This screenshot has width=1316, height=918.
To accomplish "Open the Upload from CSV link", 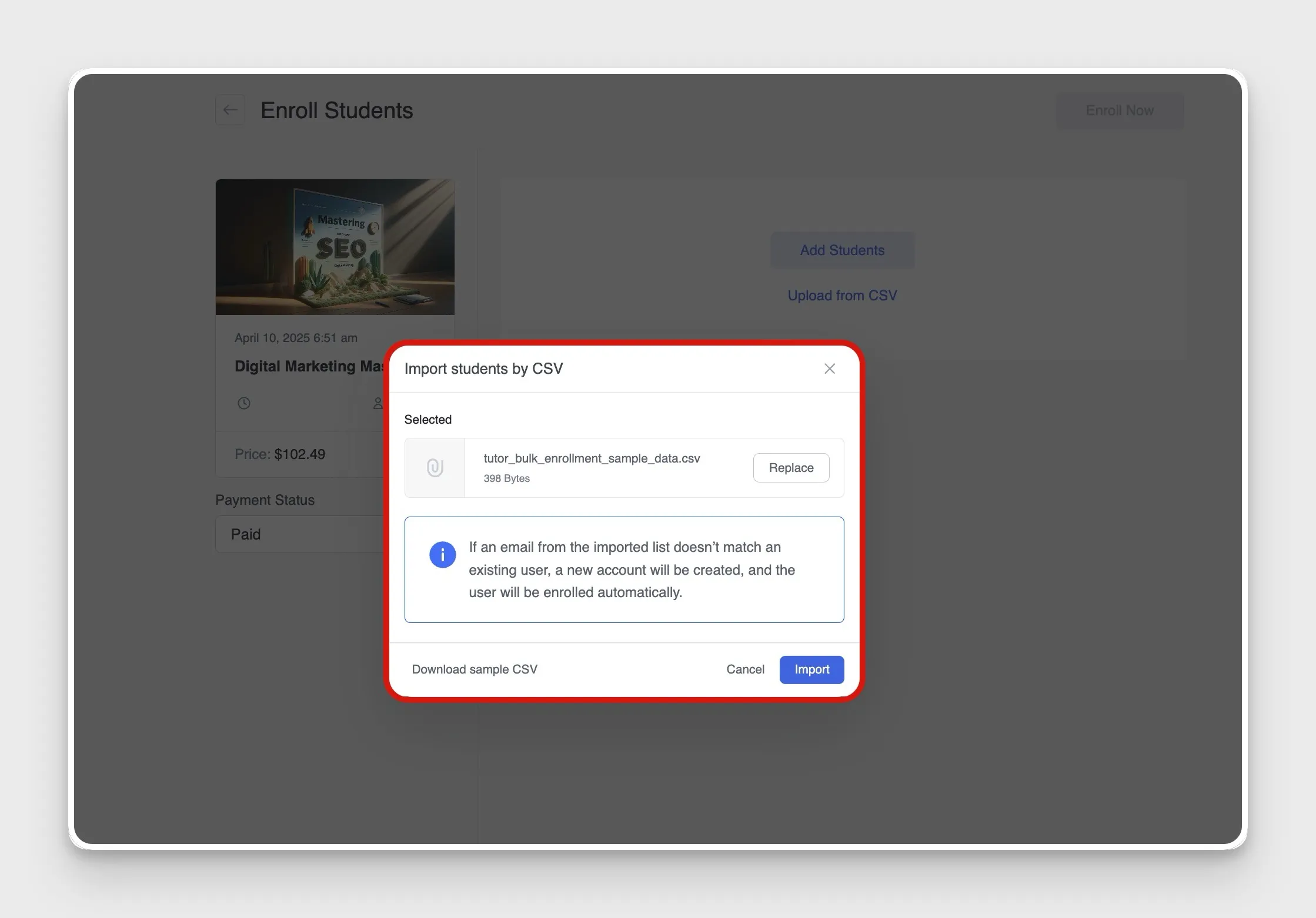I will click(842, 296).
